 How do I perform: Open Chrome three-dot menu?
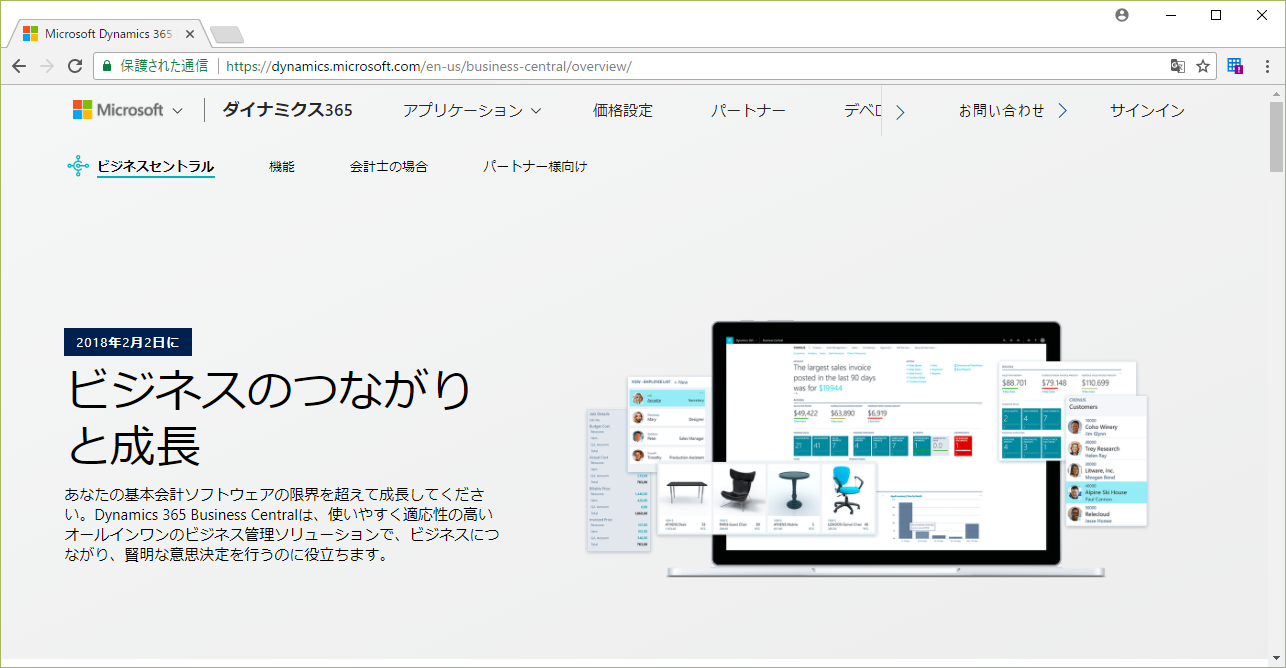click(x=1266, y=66)
